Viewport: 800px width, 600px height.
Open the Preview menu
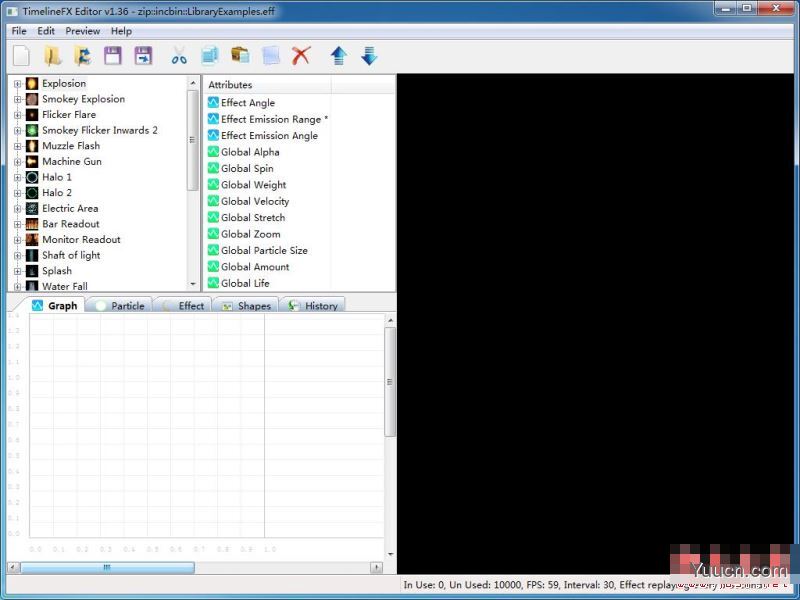point(82,31)
